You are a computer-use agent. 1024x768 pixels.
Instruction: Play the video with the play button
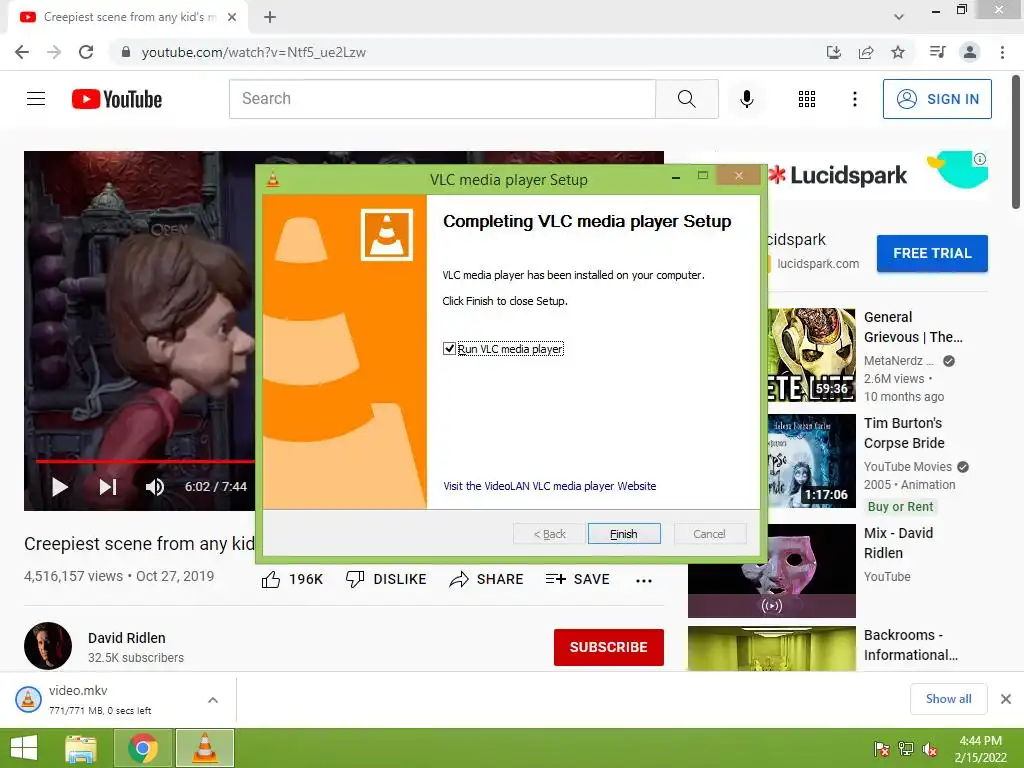coord(59,487)
